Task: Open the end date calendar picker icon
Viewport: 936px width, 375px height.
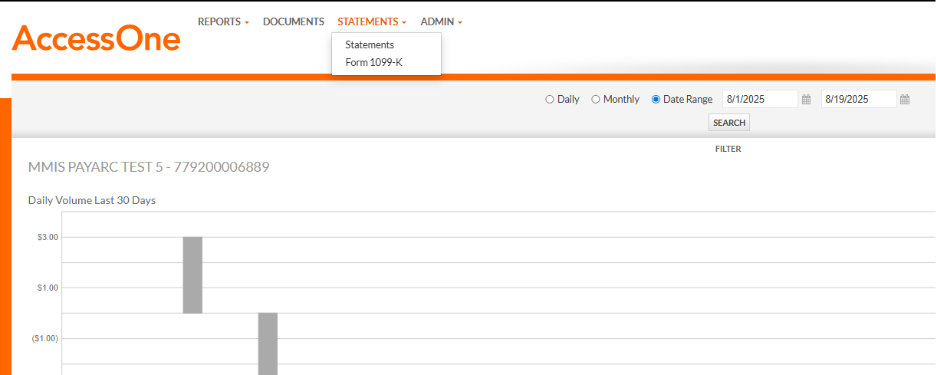Action: (904, 100)
